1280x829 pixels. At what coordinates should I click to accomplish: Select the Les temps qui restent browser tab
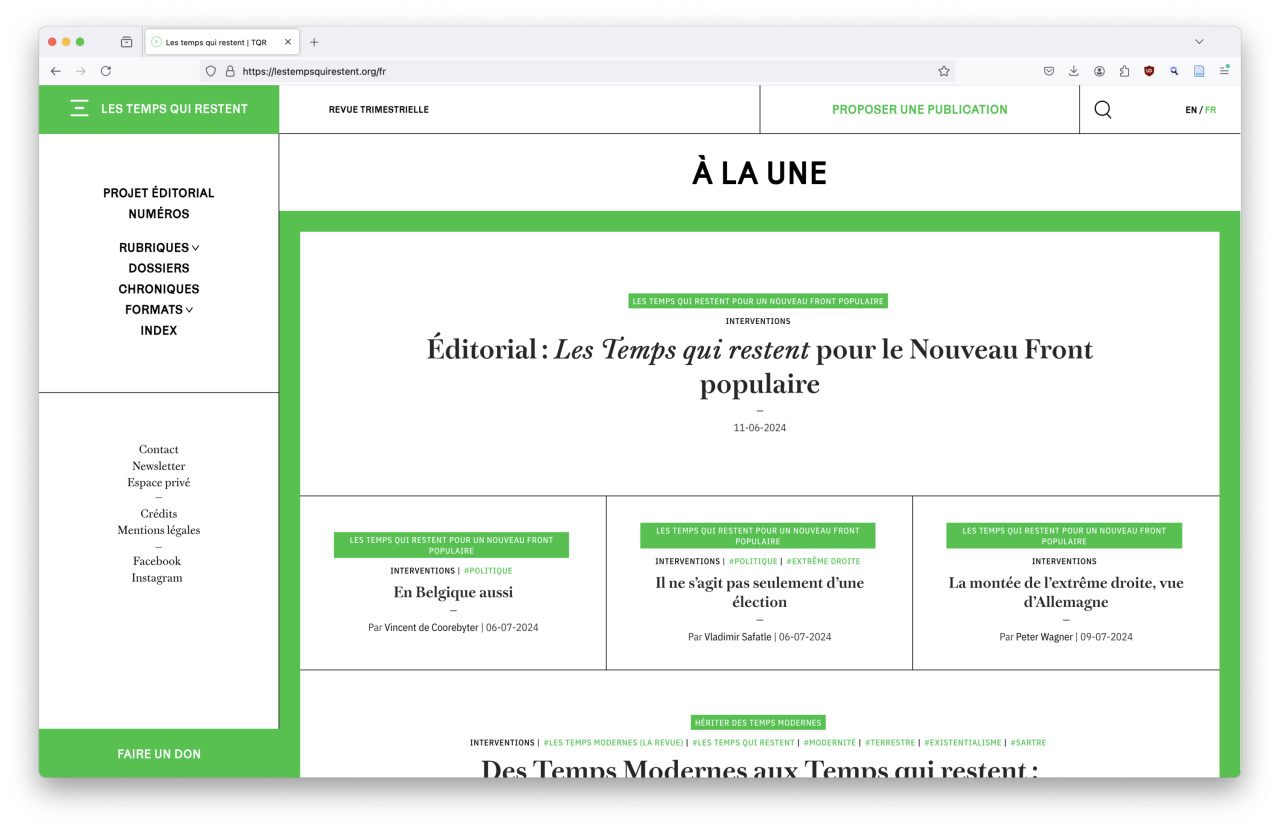215,42
